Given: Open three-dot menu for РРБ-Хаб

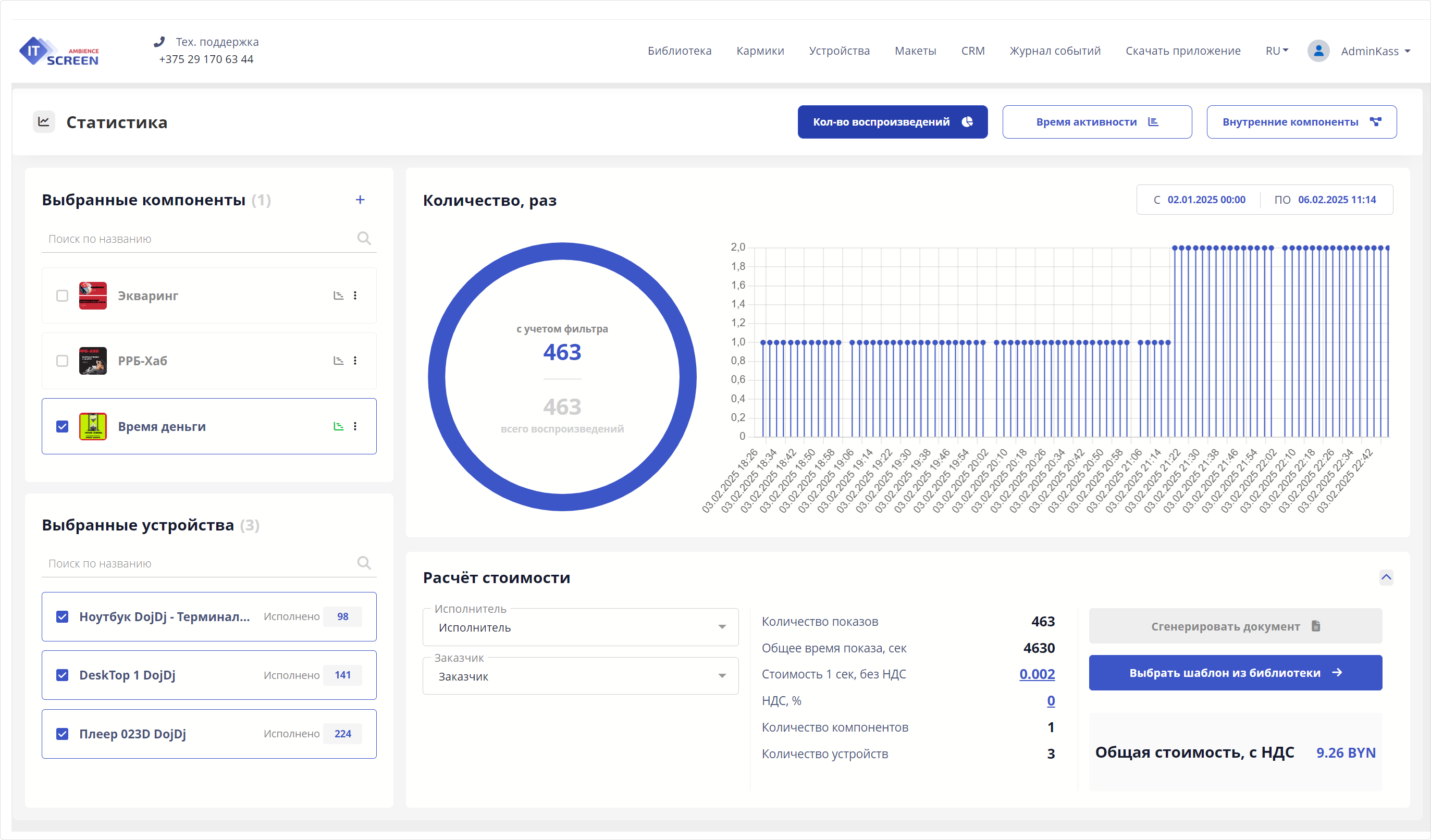Looking at the screenshot, I should (x=355, y=361).
